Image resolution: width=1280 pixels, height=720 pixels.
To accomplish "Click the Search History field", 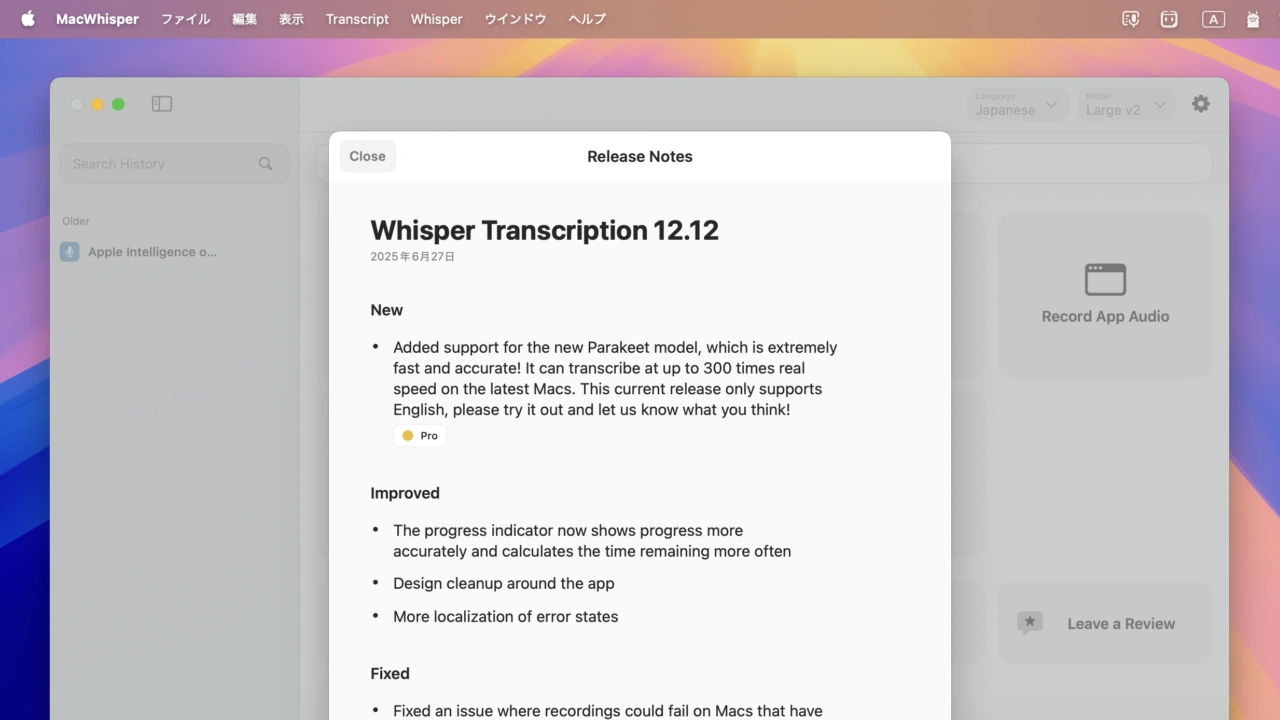I will click(160, 164).
